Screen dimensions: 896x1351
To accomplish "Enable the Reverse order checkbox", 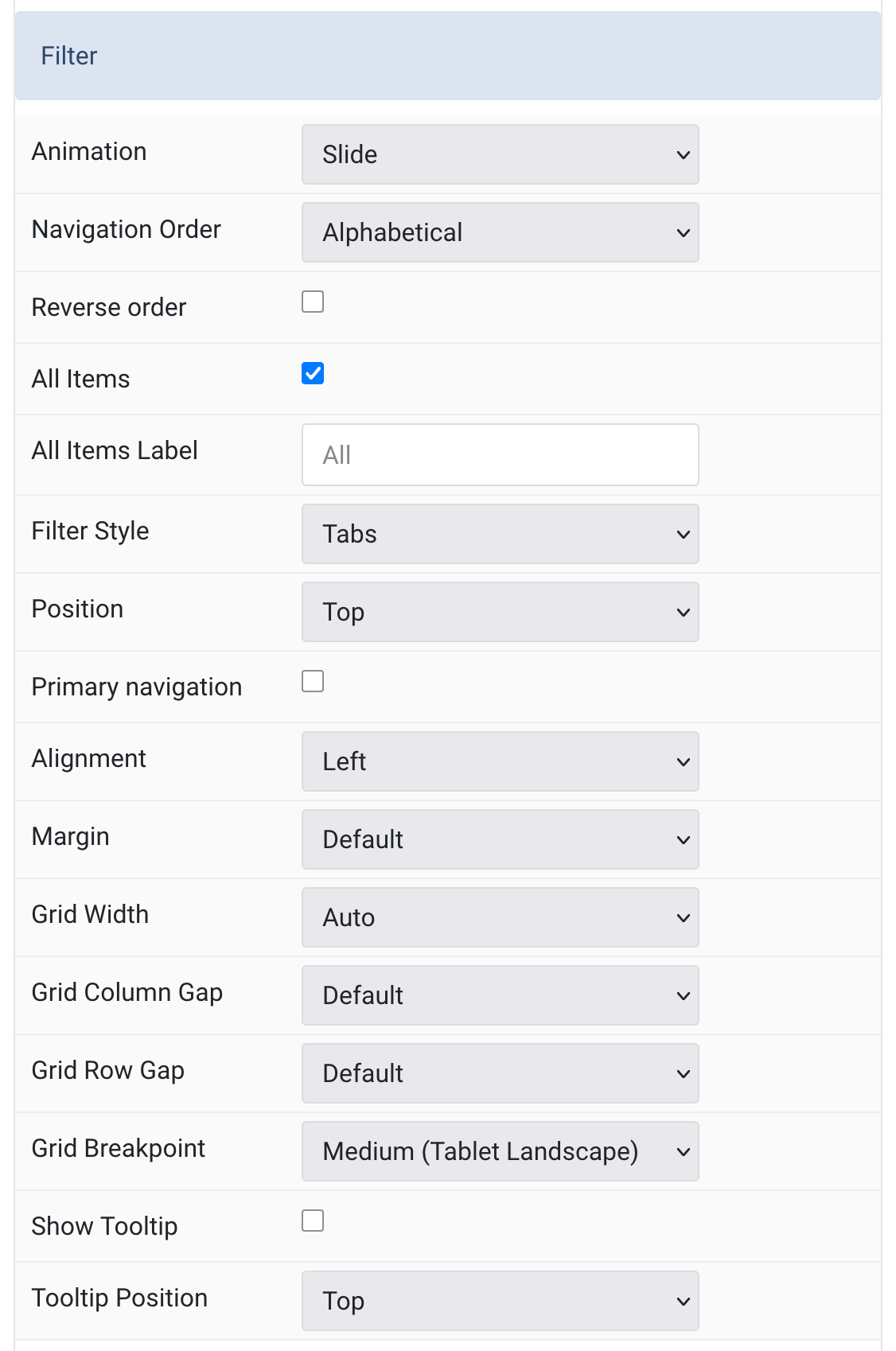I will pos(313,302).
